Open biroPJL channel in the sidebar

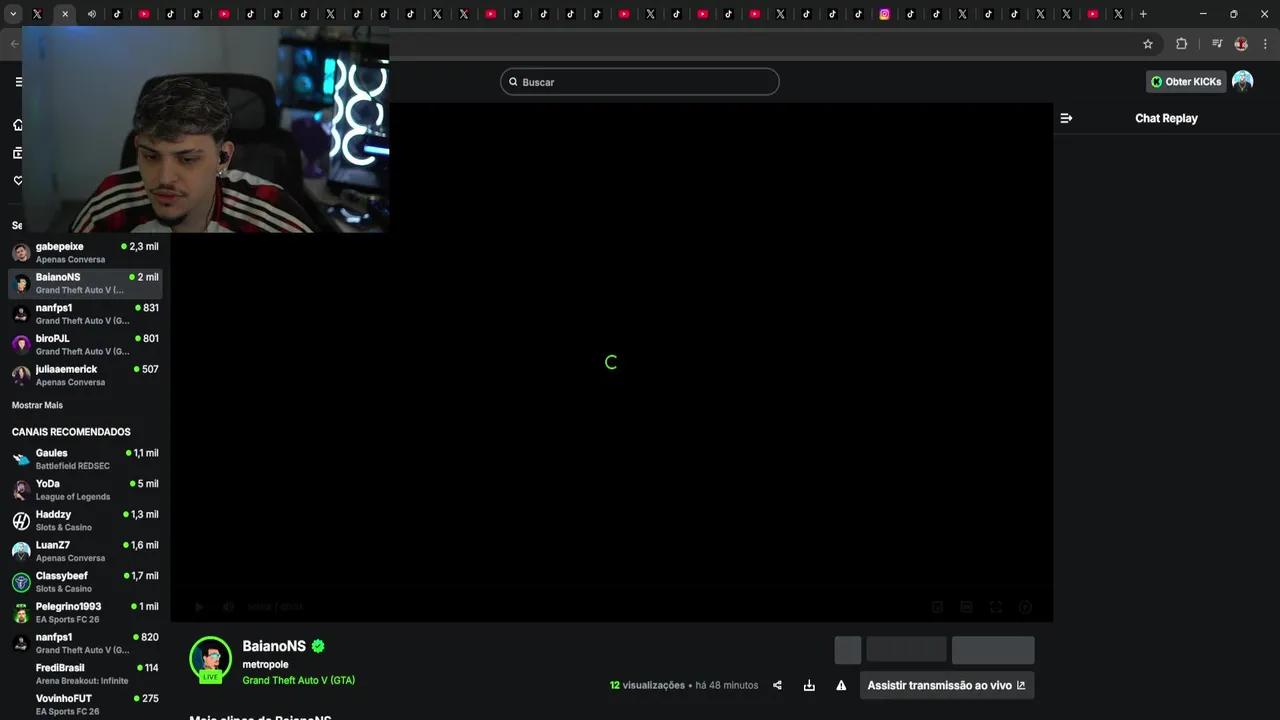(x=85, y=344)
